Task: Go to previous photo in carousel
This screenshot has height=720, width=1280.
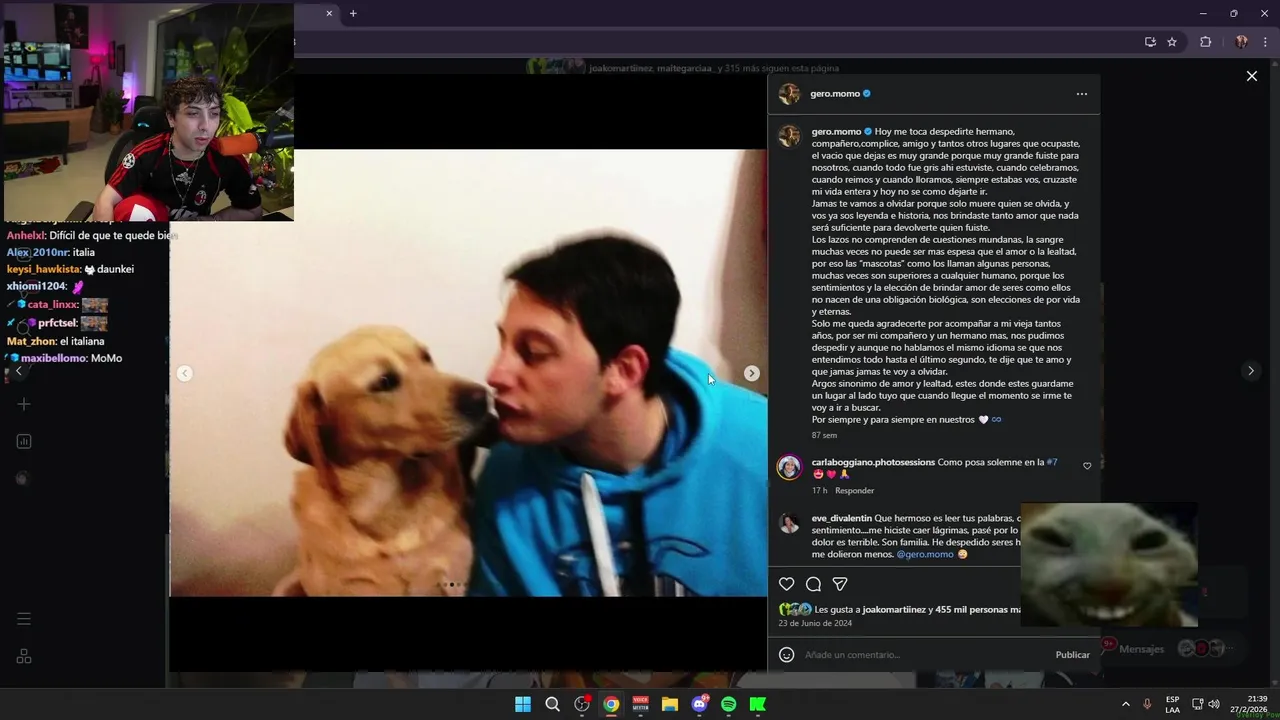Action: [184, 373]
